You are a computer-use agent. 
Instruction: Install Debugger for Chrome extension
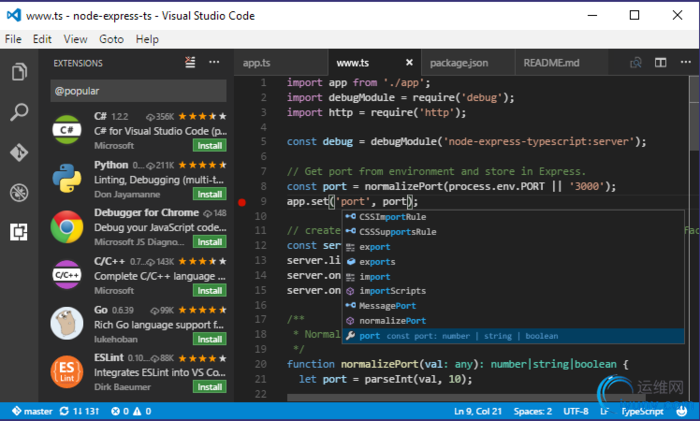(209, 242)
